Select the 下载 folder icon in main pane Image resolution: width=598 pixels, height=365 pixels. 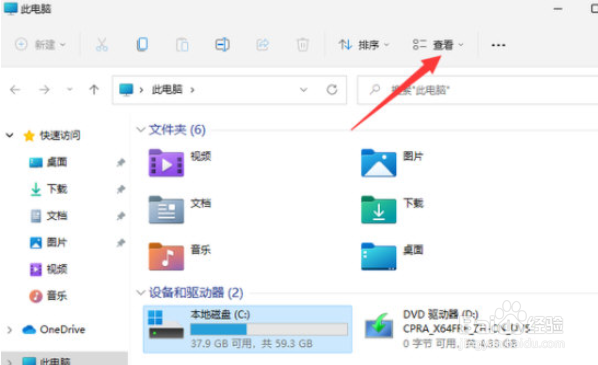click(x=379, y=210)
